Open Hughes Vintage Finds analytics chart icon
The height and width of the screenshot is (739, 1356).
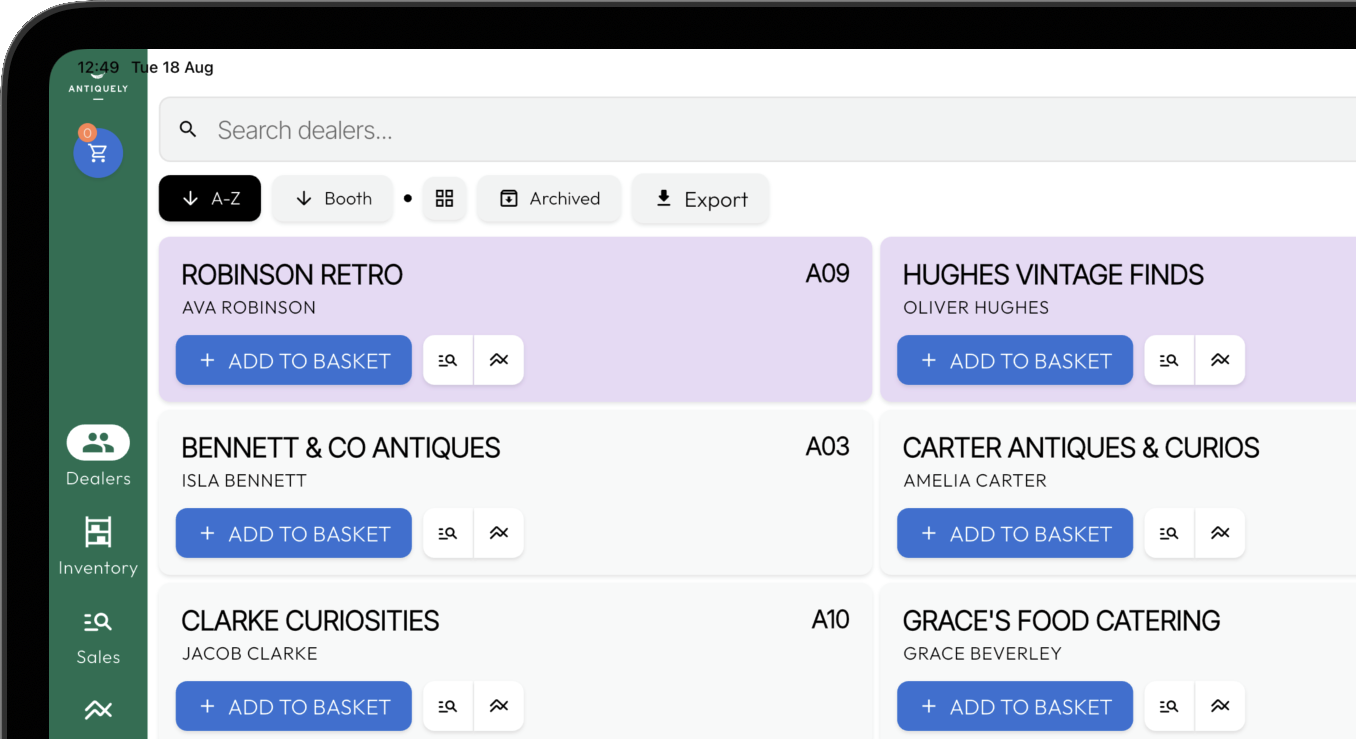point(1220,360)
